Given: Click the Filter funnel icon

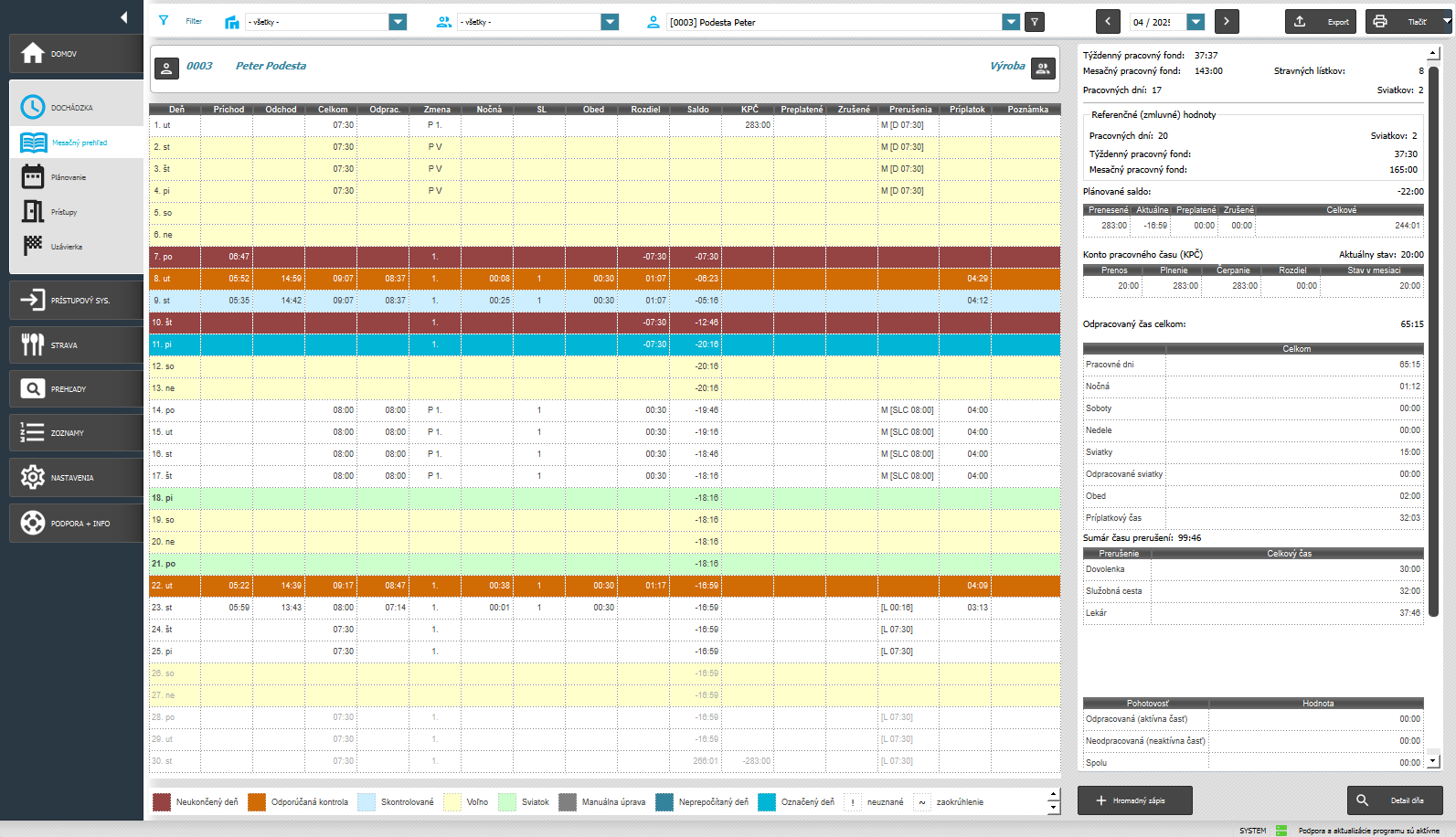Looking at the screenshot, I should [164, 21].
